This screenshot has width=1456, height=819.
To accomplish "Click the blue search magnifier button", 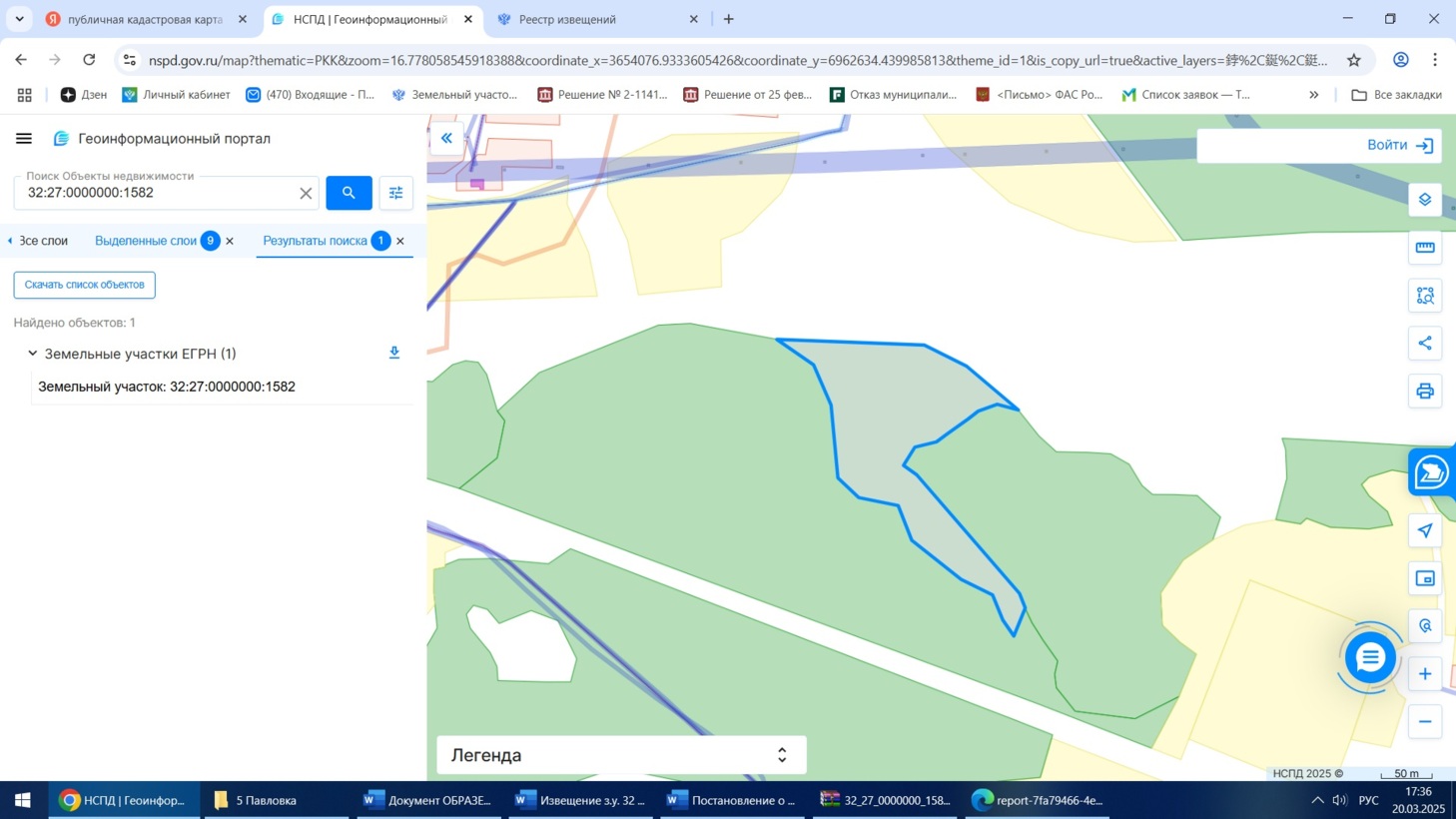I will click(x=349, y=193).
